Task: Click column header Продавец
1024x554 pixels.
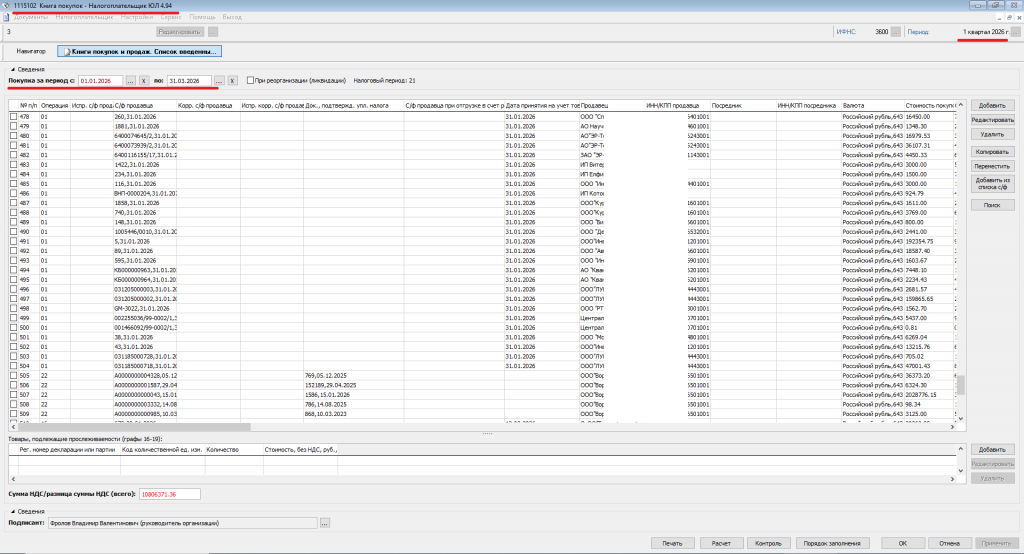Action: tap(612, 105)
